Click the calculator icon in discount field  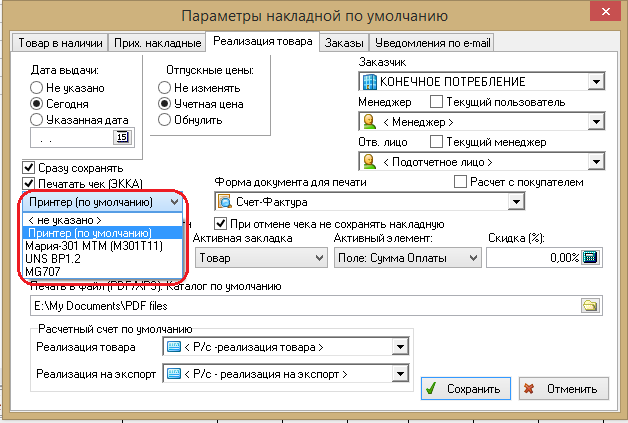click(589, 258)
